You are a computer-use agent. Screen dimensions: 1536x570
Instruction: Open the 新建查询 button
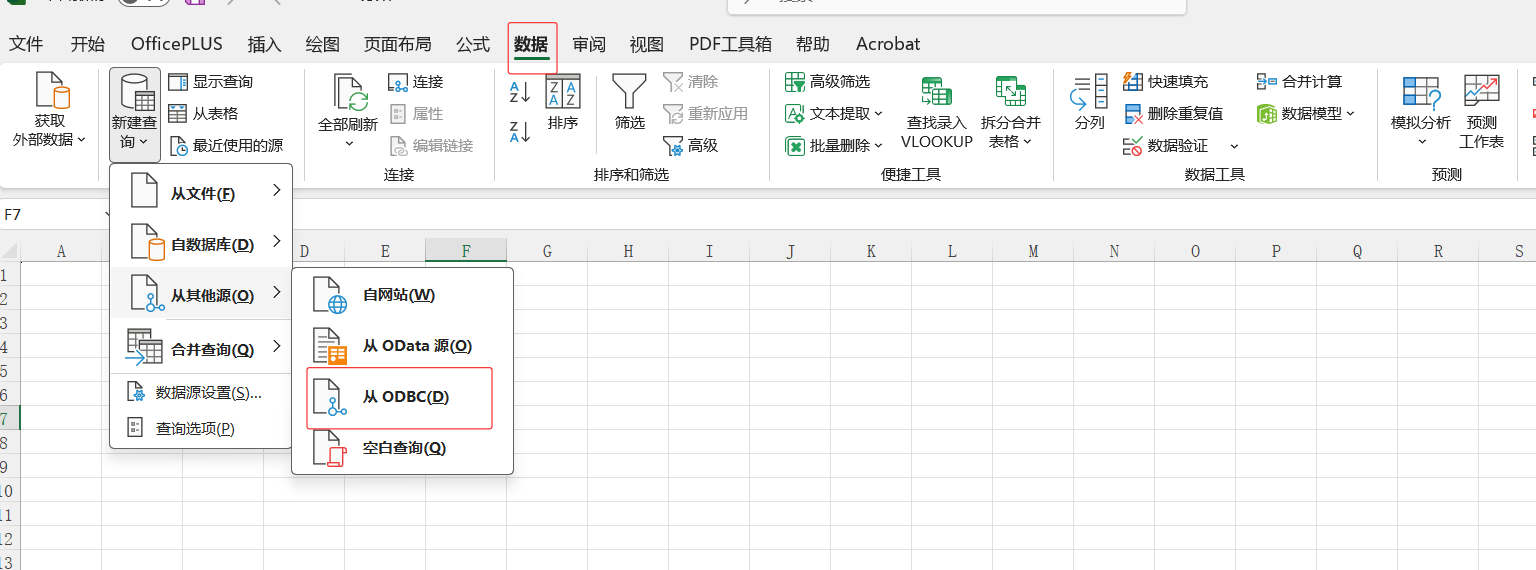point(134,115)
